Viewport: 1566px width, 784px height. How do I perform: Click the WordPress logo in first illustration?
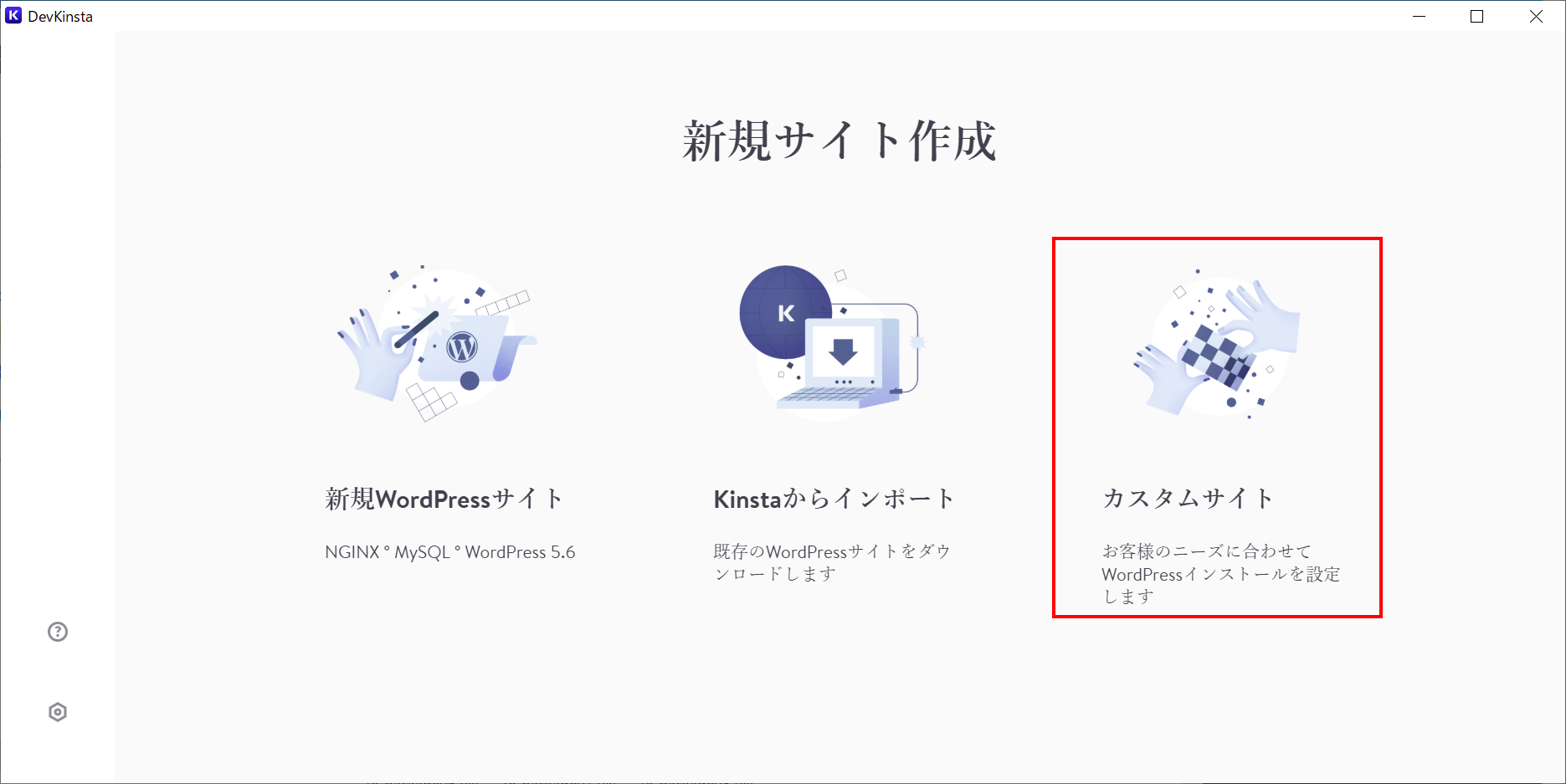tap(462, 346)
